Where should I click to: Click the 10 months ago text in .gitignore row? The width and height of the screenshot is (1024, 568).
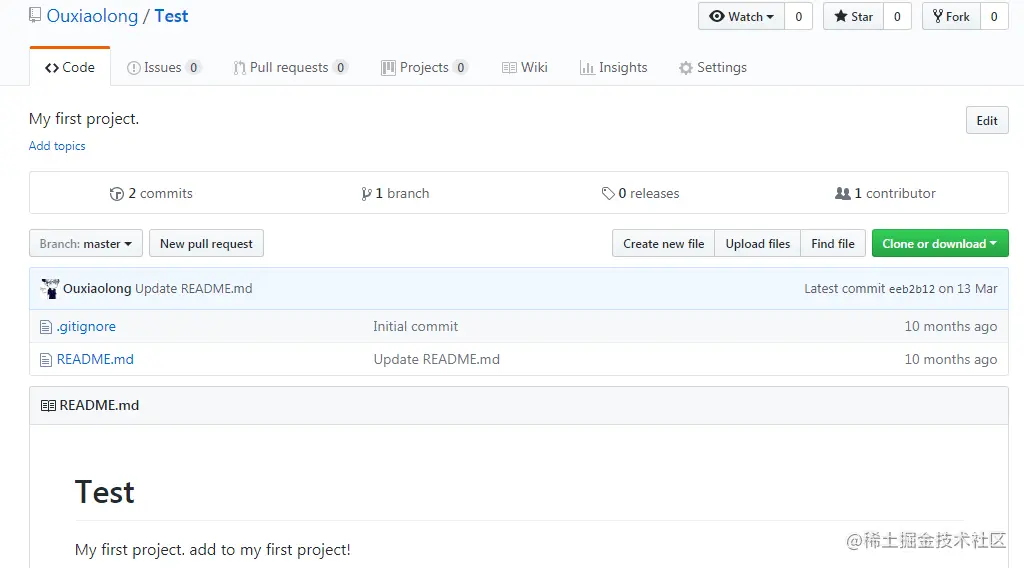[950, 326]
